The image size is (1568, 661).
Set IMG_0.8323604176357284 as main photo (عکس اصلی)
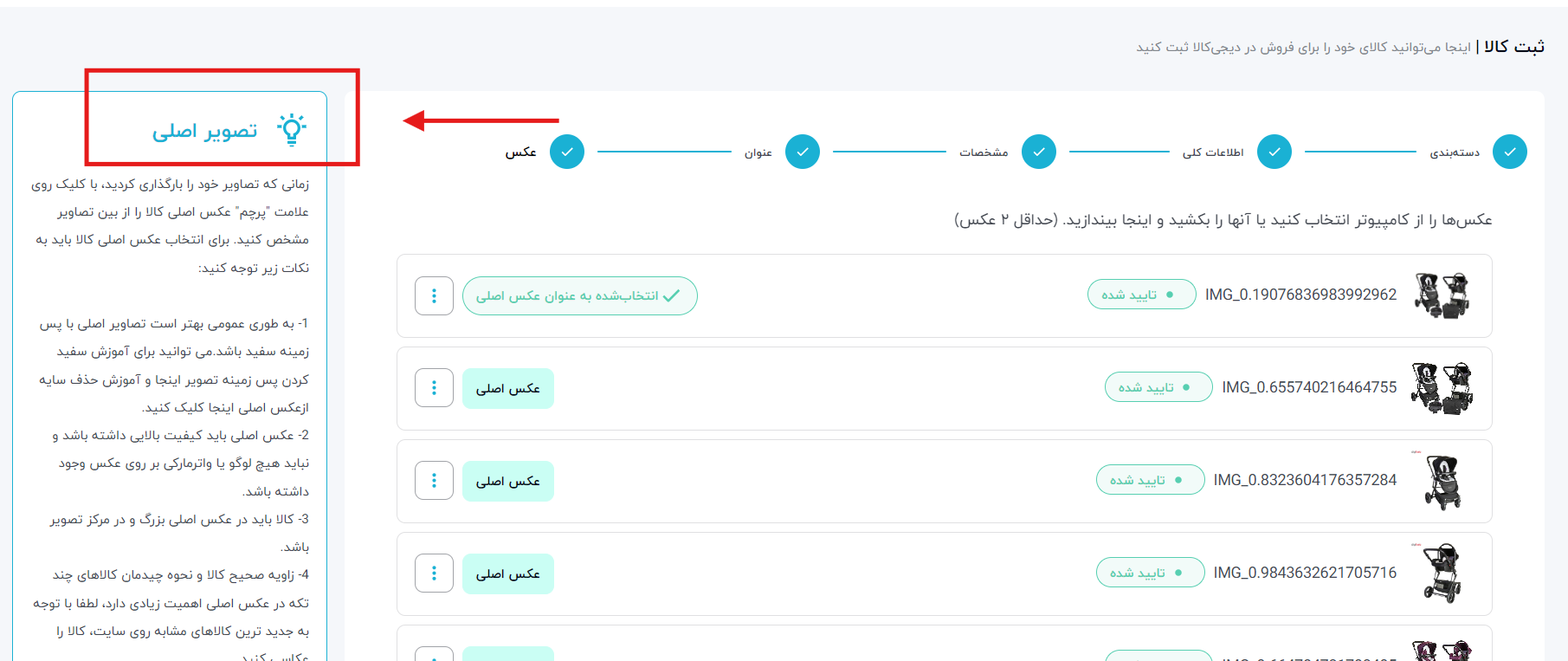point(507,481)
